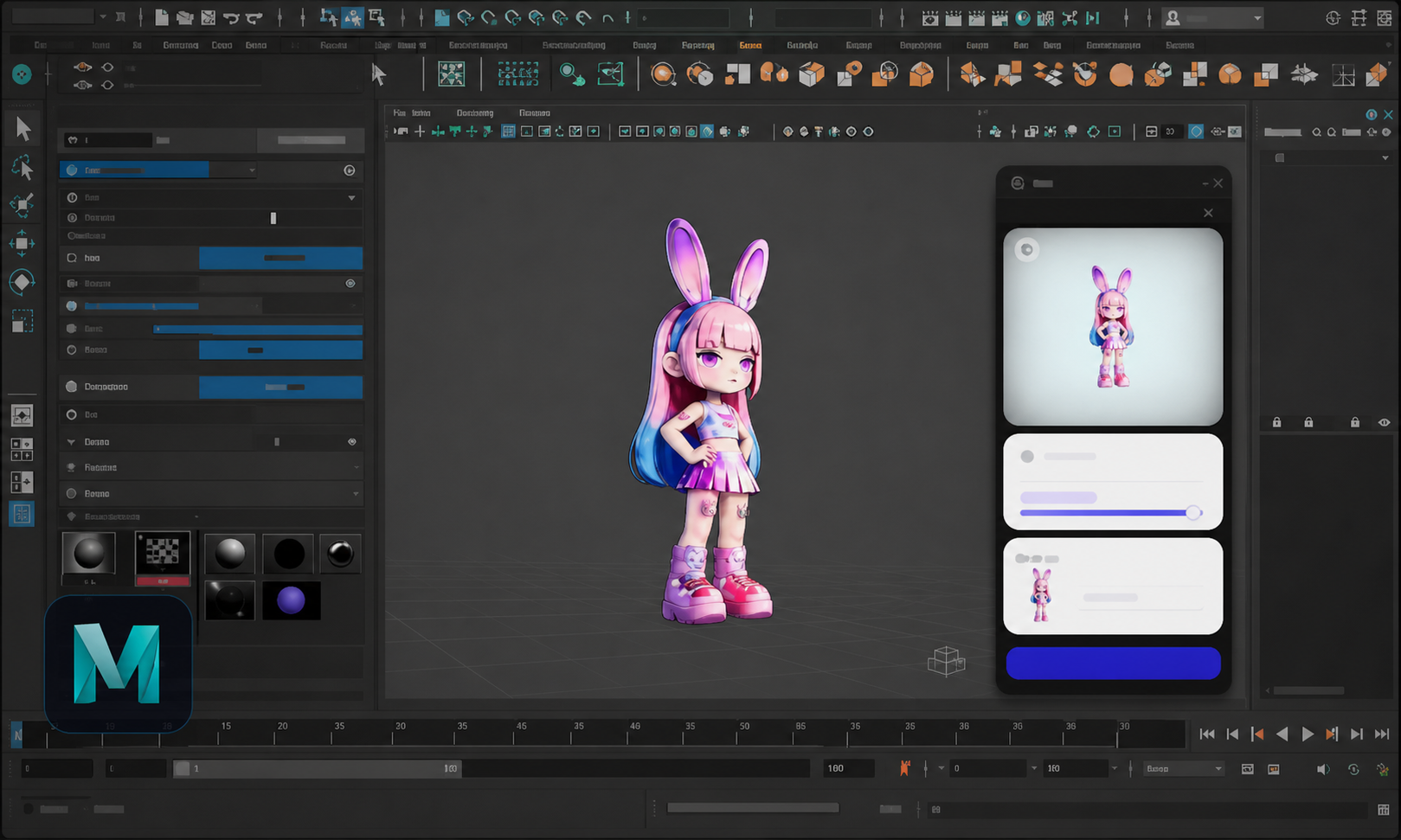Image resolution: width=1401 pixels, height=840 pixels.
Task: Pick the Paint selection tool
Action: tap(22, 204)
